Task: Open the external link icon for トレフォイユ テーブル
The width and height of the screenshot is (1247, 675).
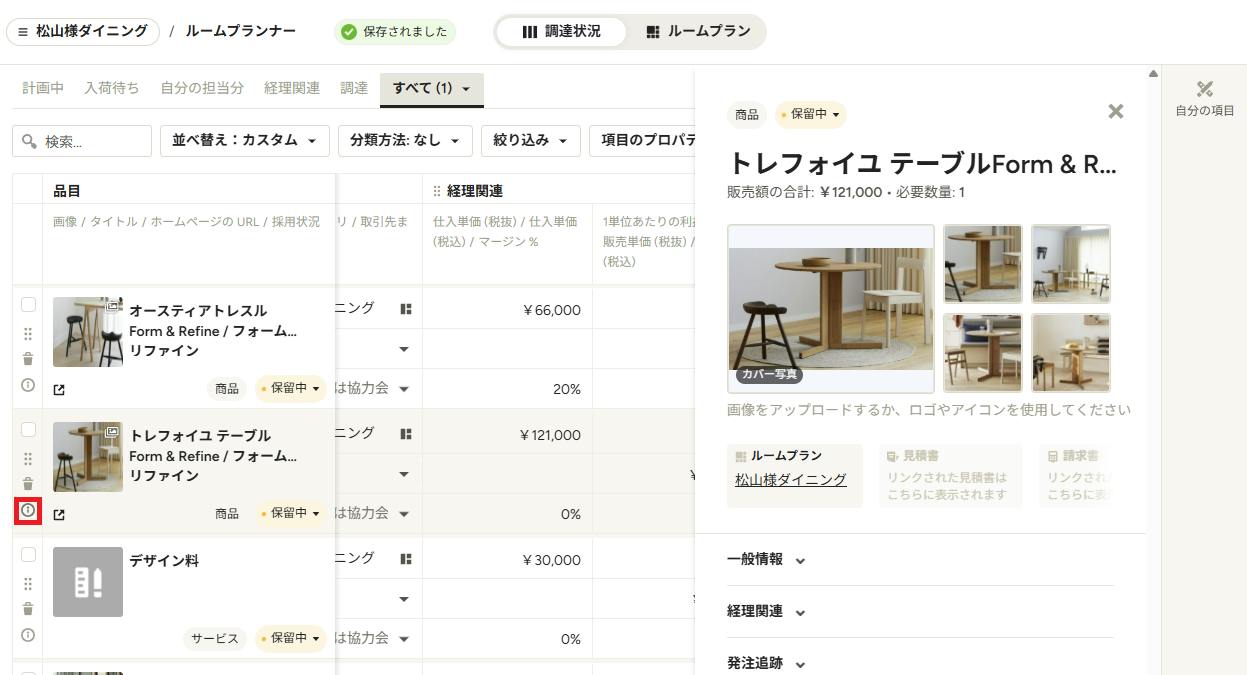Action: 59,514
